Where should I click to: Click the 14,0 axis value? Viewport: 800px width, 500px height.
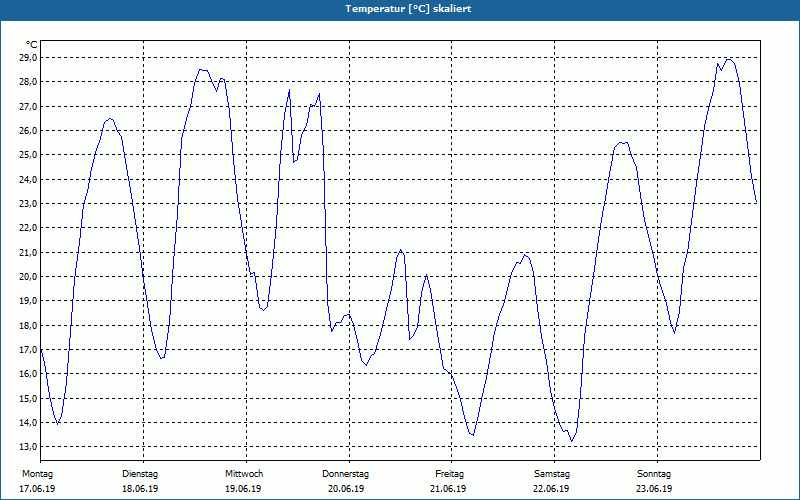pyautogui.click(x=28, y=422)
